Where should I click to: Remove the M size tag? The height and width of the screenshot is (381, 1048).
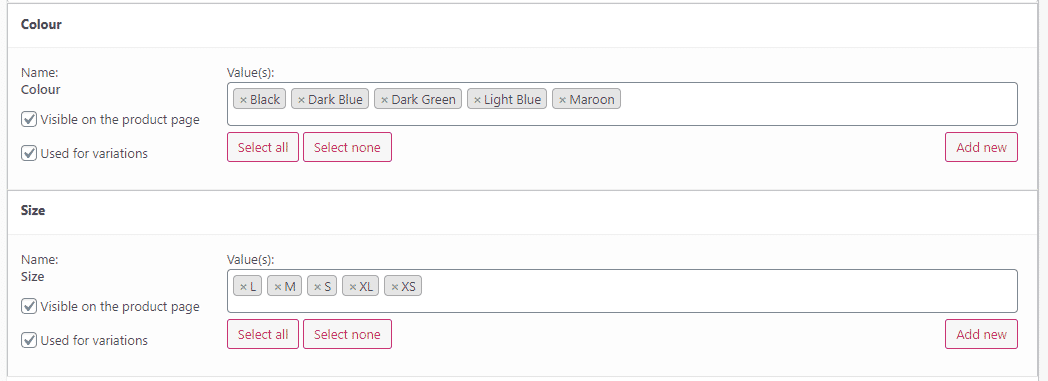click(277, 287)
